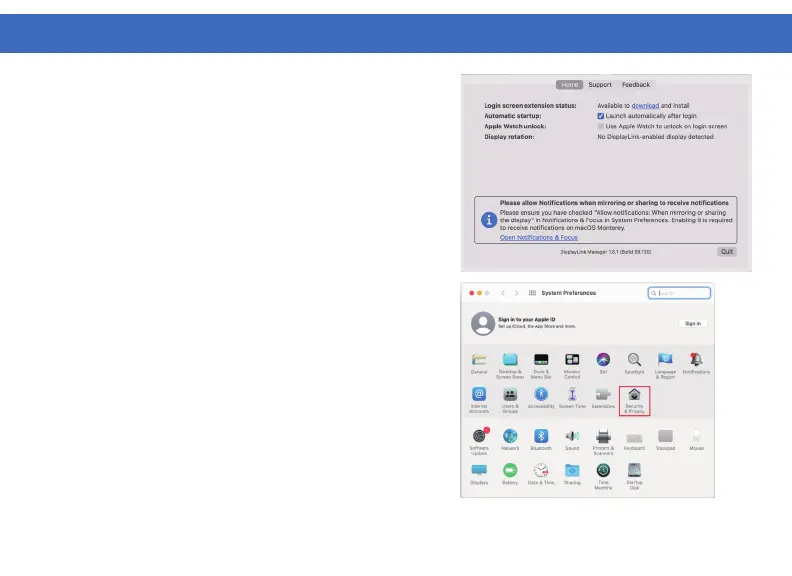This screenshot has width=792, height=576.
Task: Open Time Machine preferences
Action: click(603, 471)
